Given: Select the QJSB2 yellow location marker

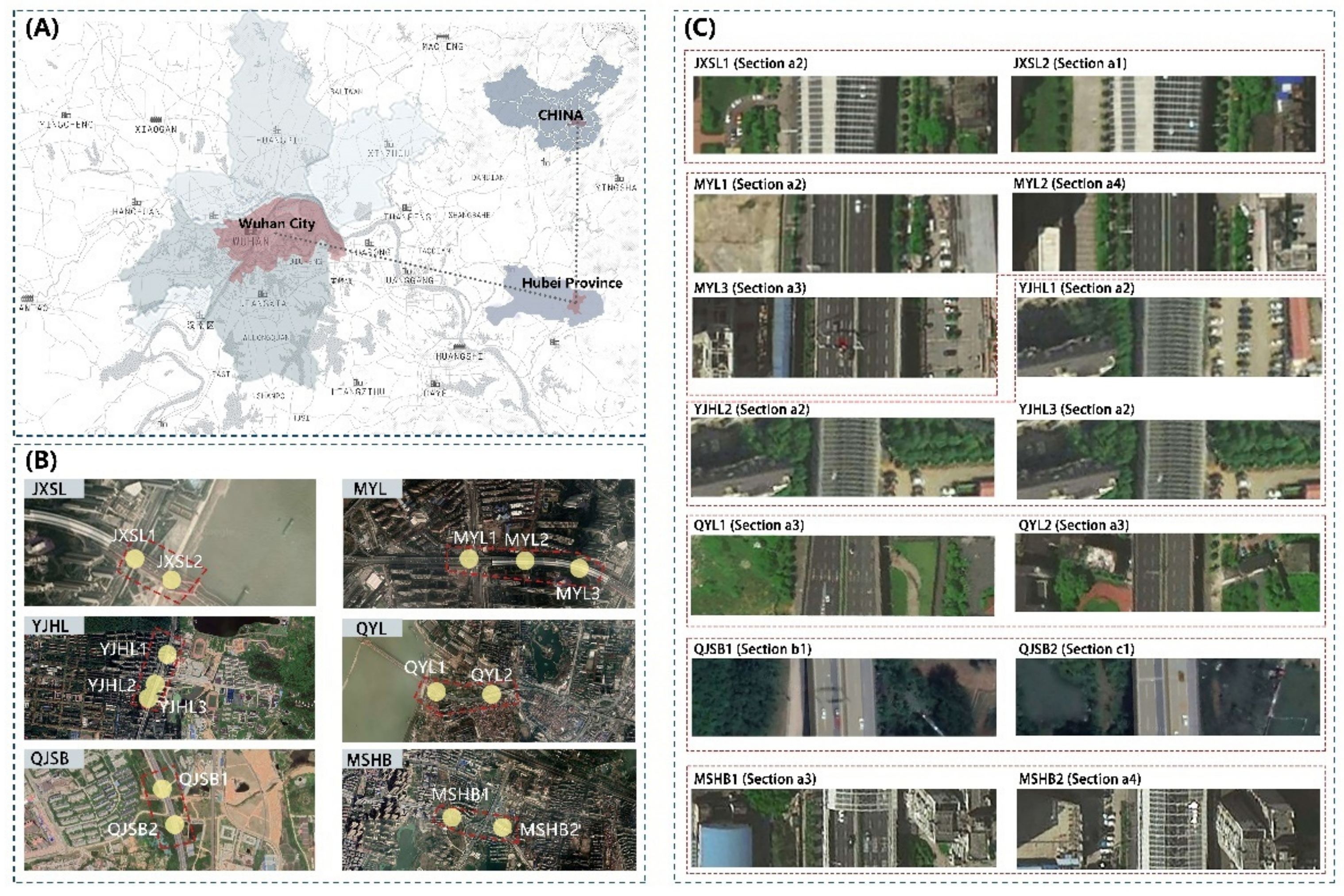Looking at the screenshot, I should coord(175,825).
